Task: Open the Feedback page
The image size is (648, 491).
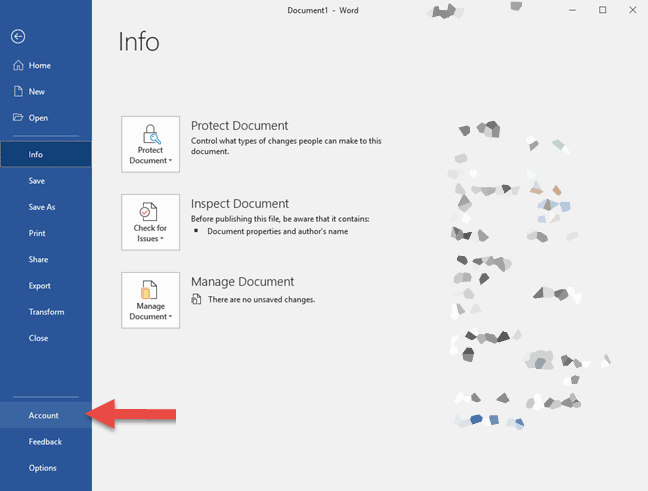Action: pos(46,441)
